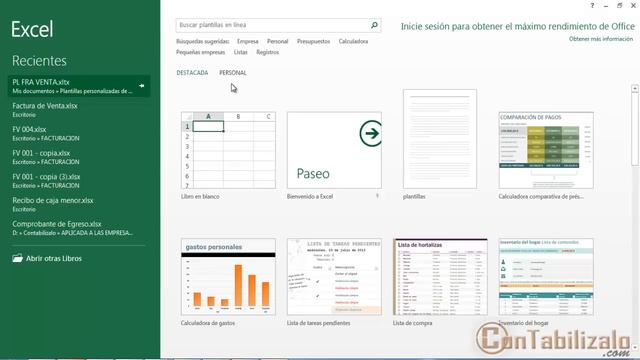
Task: Click the folder icon for Abrir otras Libros
Action: click(x=17, y=258)
